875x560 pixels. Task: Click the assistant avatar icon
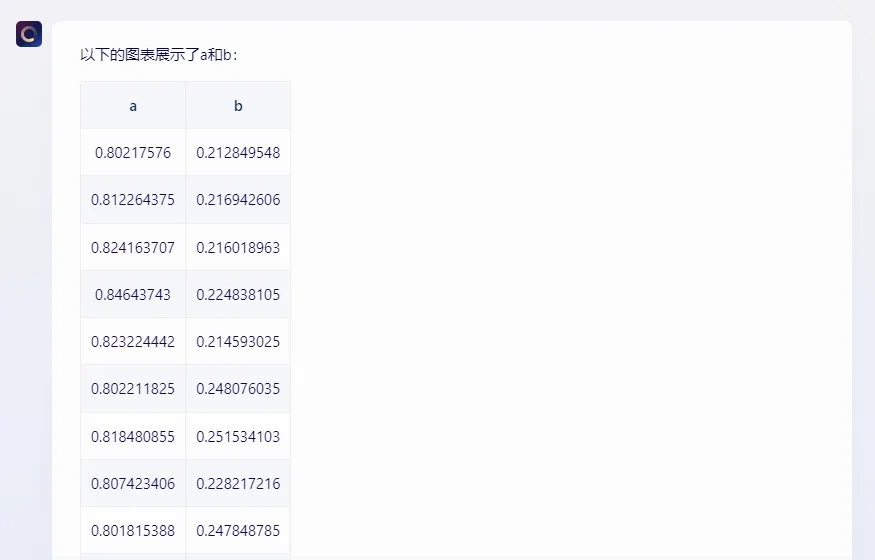click(29, 34)
